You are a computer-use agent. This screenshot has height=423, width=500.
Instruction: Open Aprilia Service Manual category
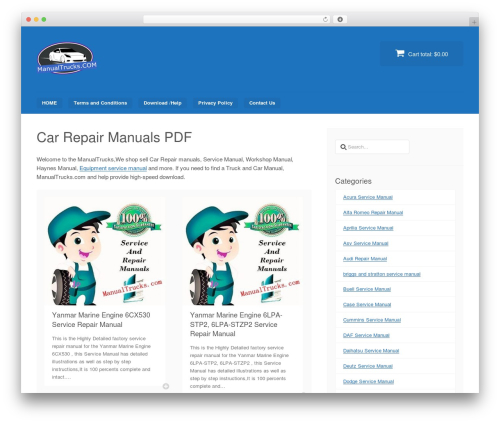pyautogui.click(x=368, y=228)
